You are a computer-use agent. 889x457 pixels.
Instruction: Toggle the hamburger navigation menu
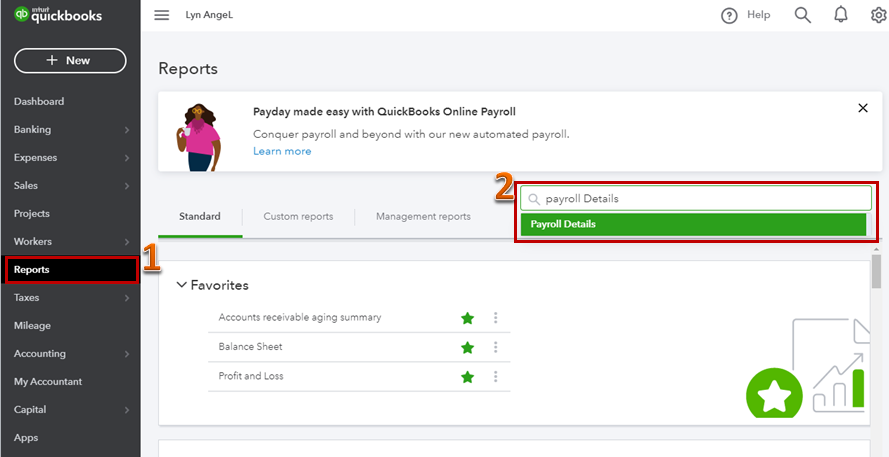click(x=162, y=15)
